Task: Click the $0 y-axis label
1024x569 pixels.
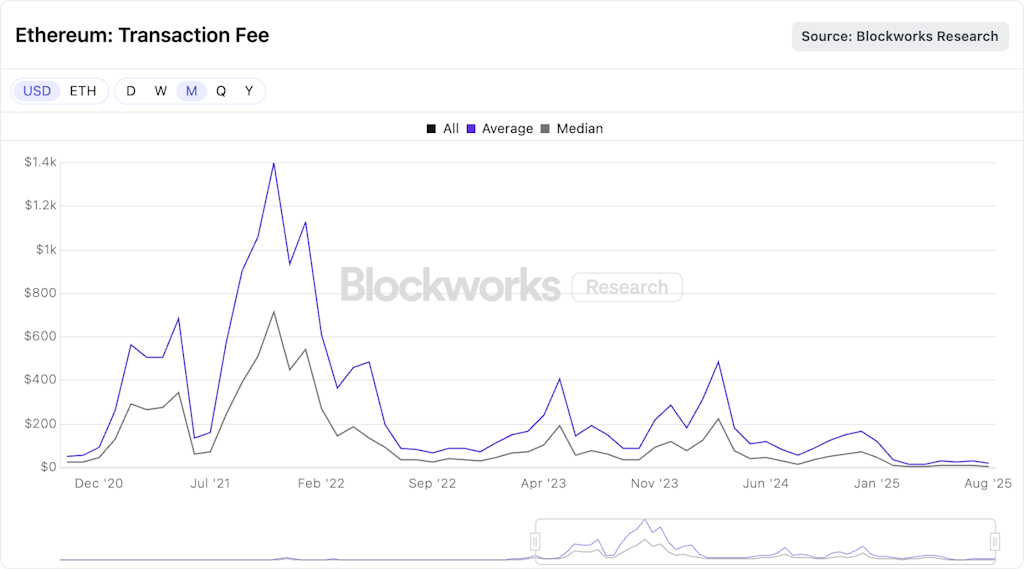Action: 48,467
